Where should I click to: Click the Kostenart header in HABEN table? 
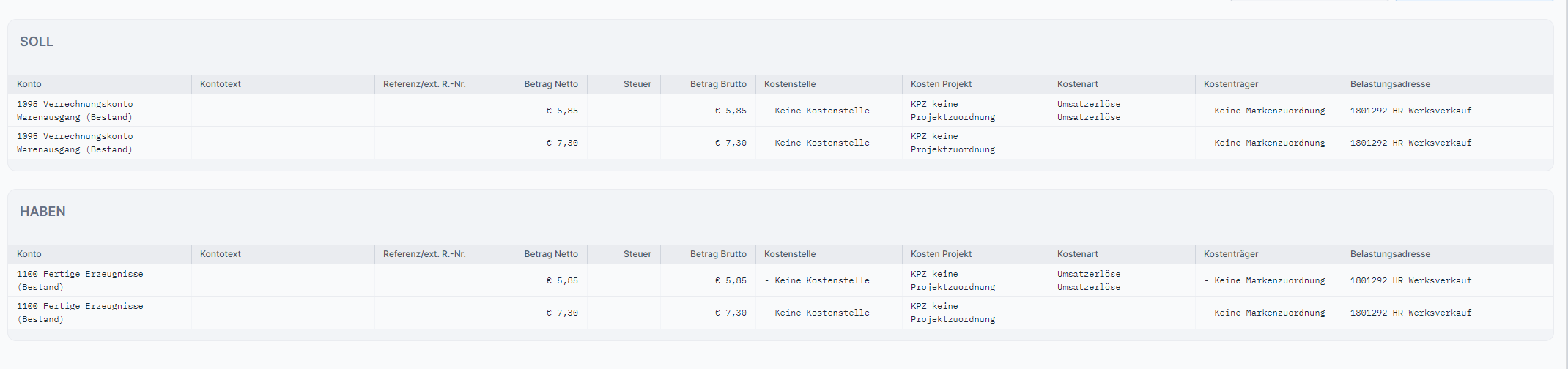[1077, 254]
